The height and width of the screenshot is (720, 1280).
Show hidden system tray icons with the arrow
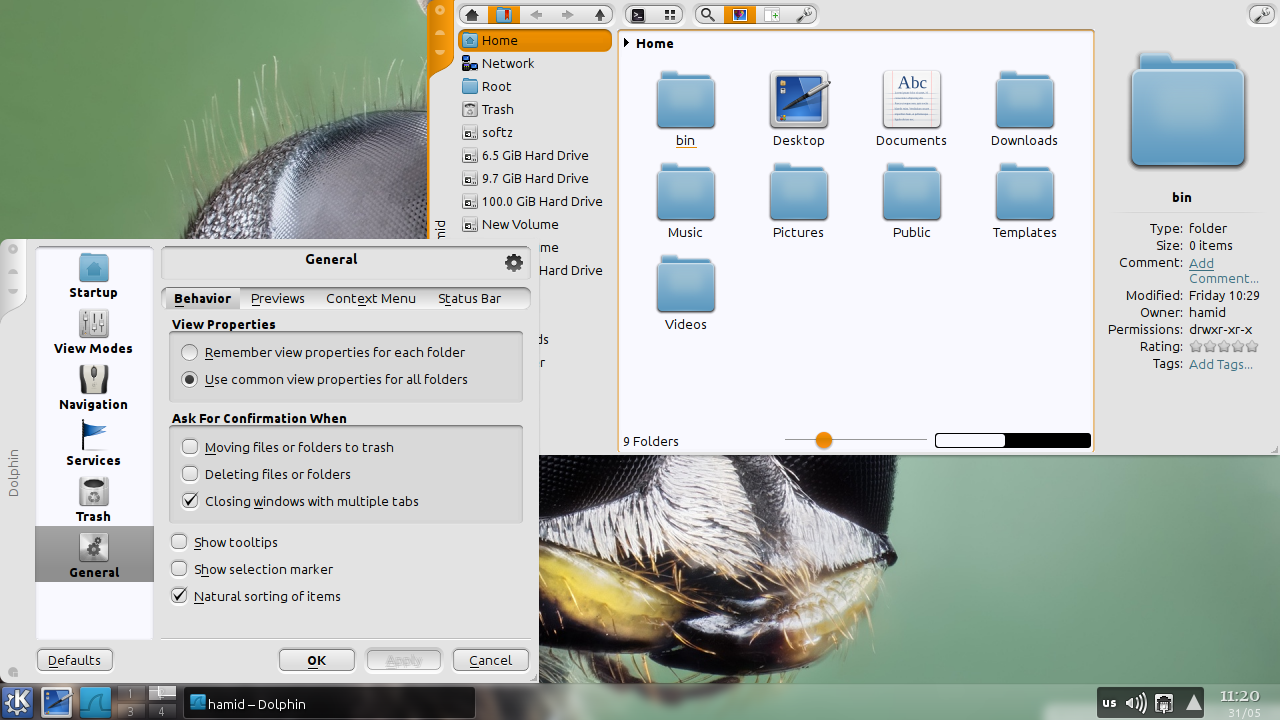click(x=1193, y=703)
